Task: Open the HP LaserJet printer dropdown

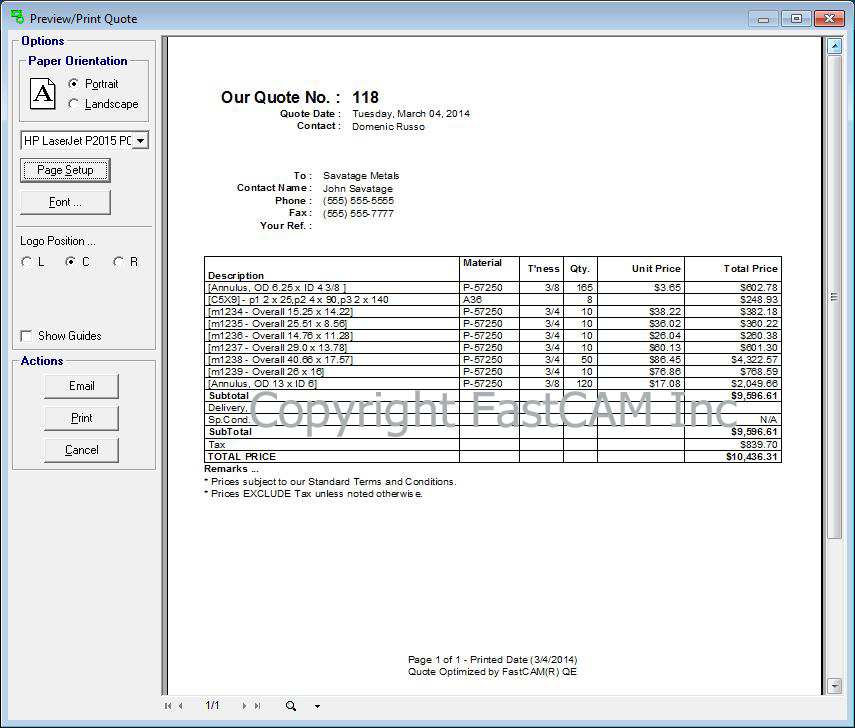Action: (x=140, y=141)
